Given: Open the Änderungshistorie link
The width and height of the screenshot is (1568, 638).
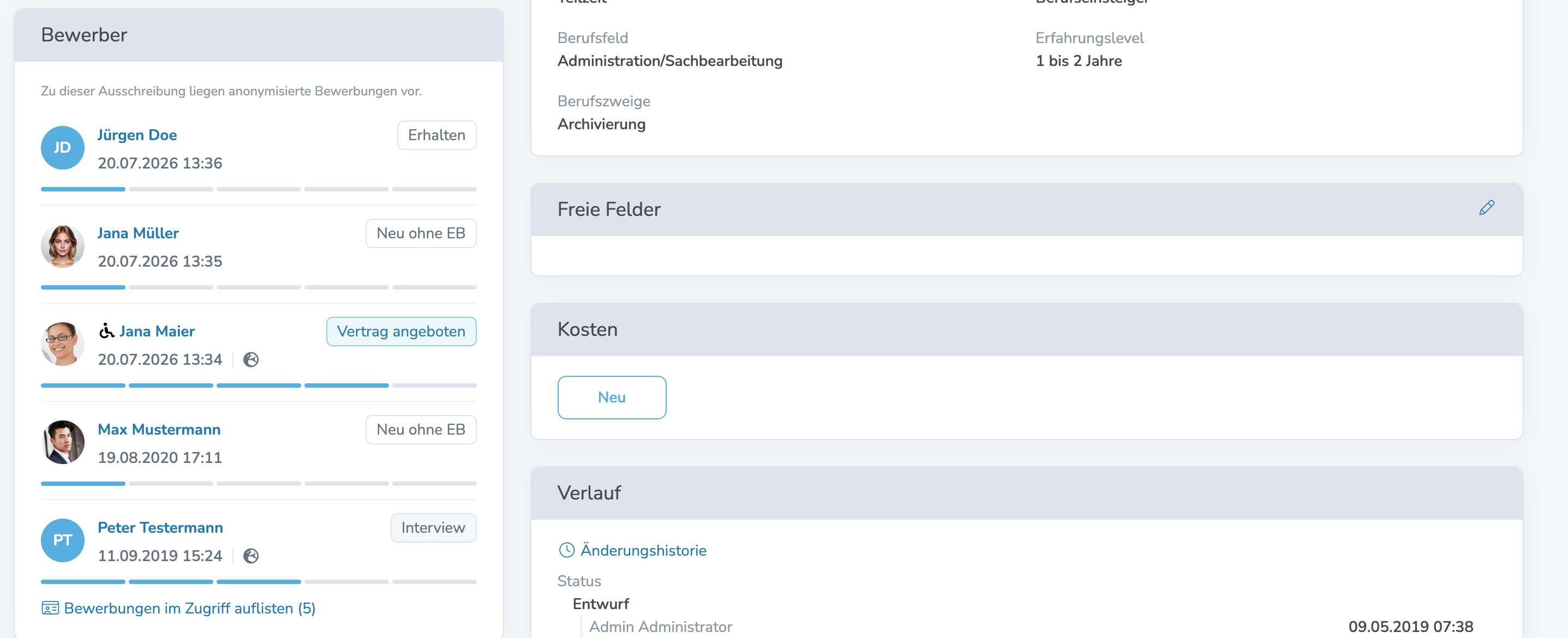Looking at the screenshot, I should click(x=643, y=550).
